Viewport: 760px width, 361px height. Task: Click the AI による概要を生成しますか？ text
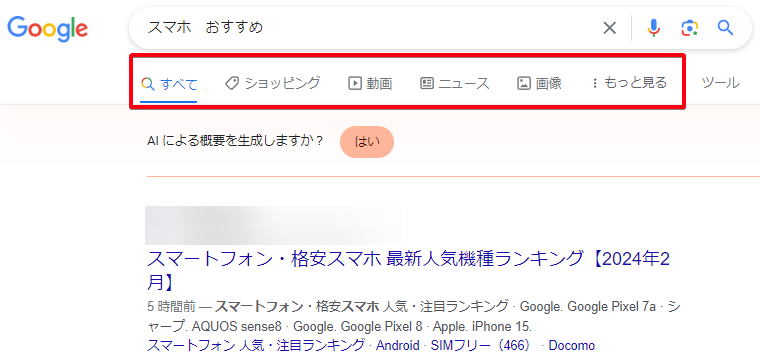[x=235, y=141]
